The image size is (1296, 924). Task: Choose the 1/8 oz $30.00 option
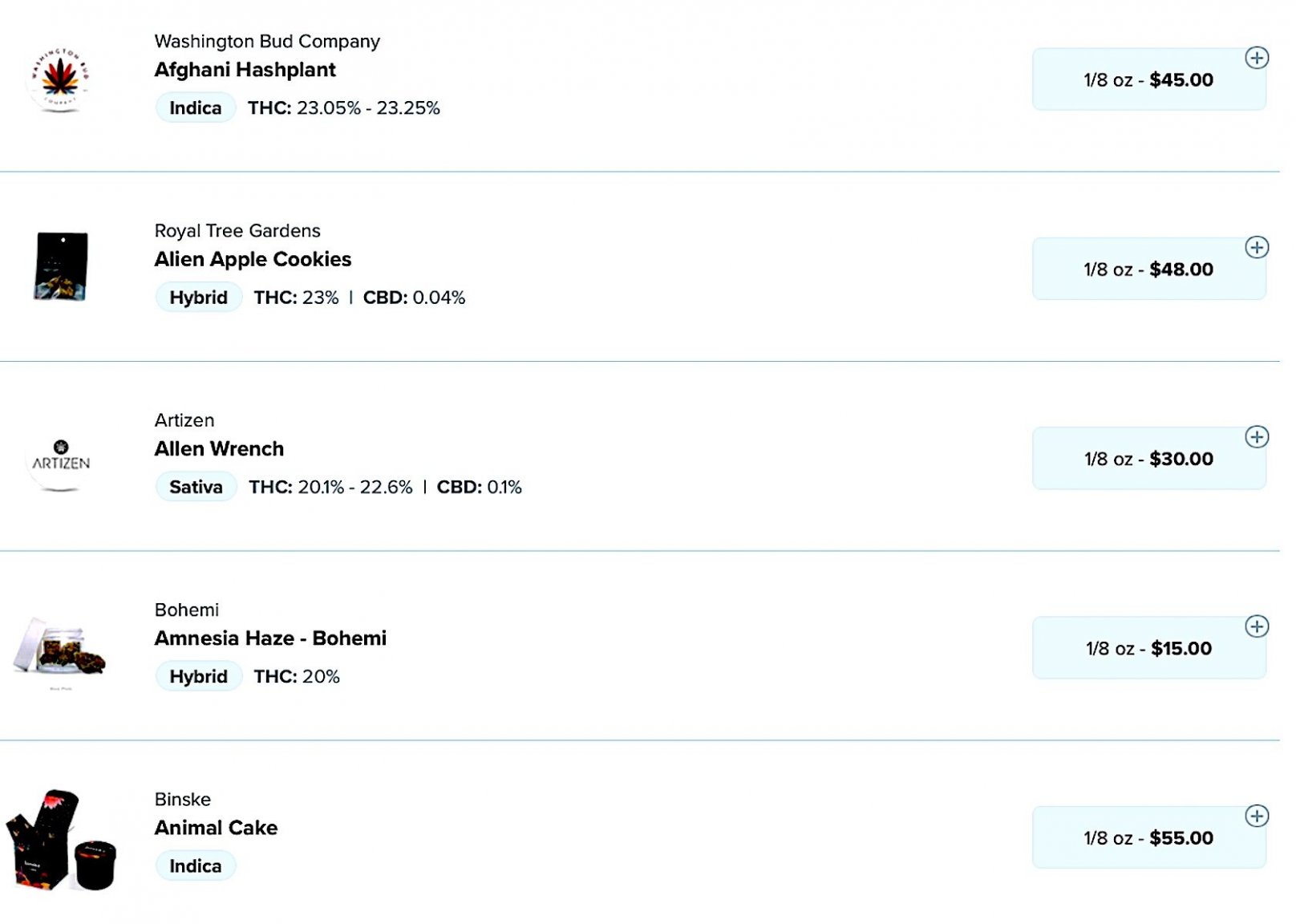click(1148, 459)
